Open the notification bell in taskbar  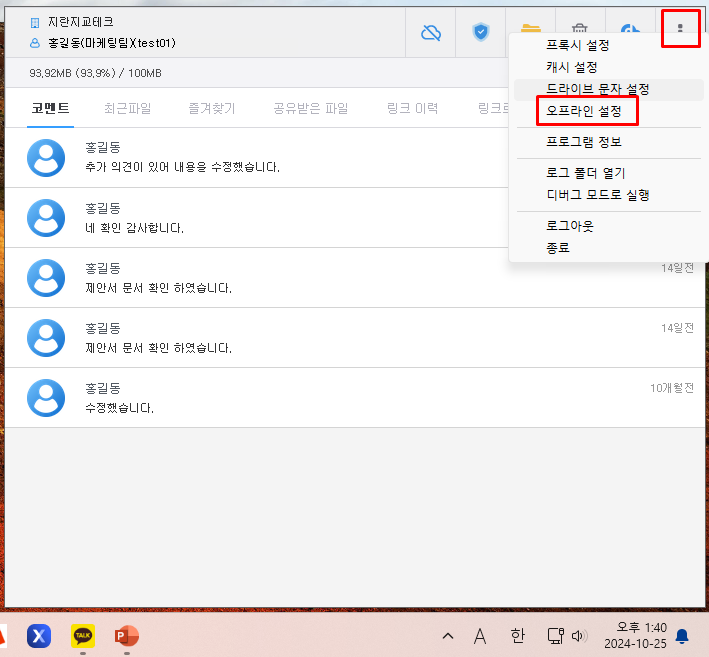coord(682,636)
